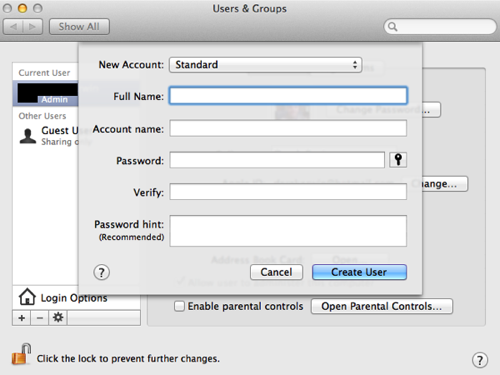This screenshot has width=500, height=375.
Task: Click the 'Other Users' heading text
Action: (x=42, y=116)
